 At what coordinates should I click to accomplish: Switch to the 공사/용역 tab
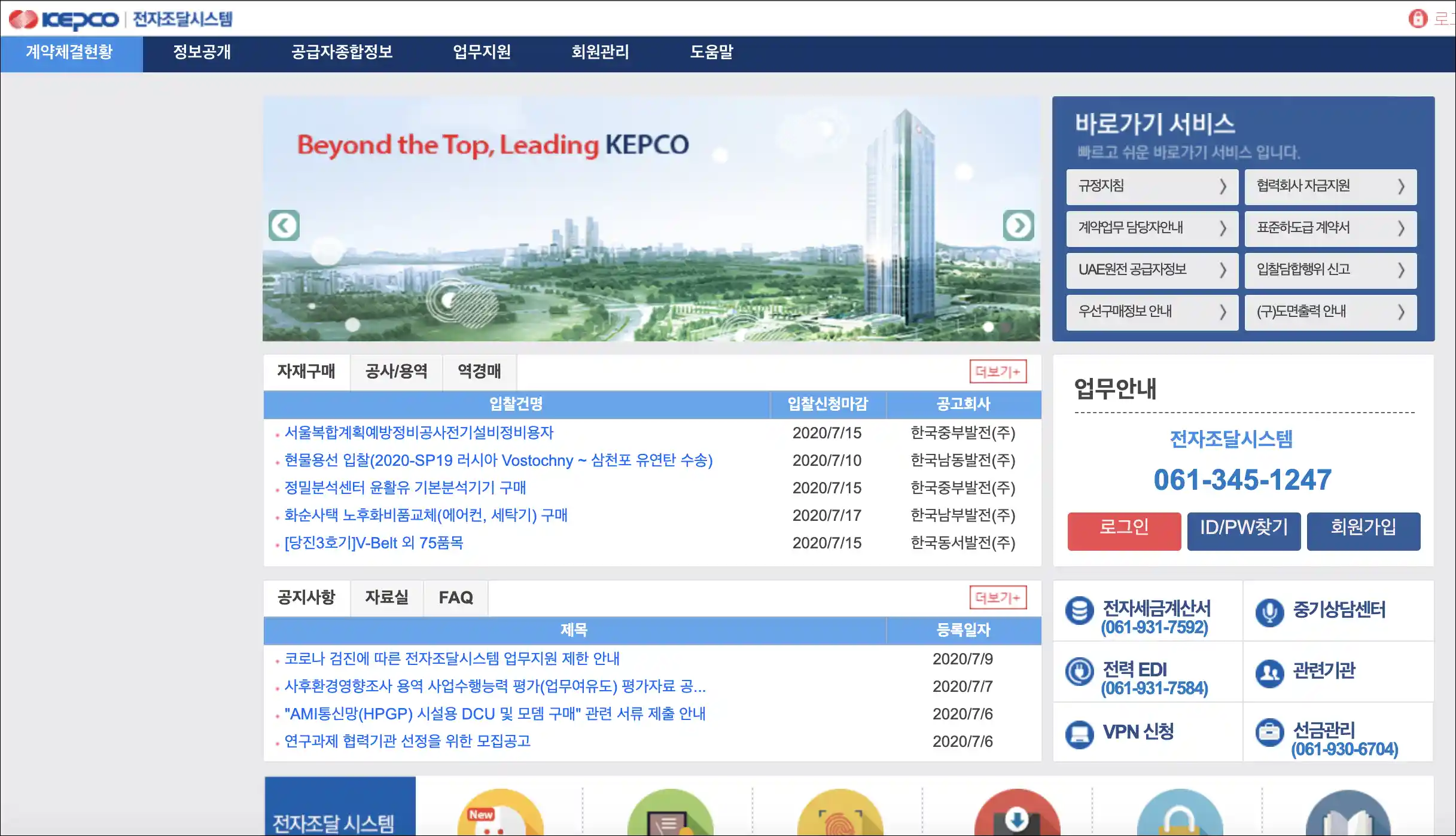click(396, 372)
